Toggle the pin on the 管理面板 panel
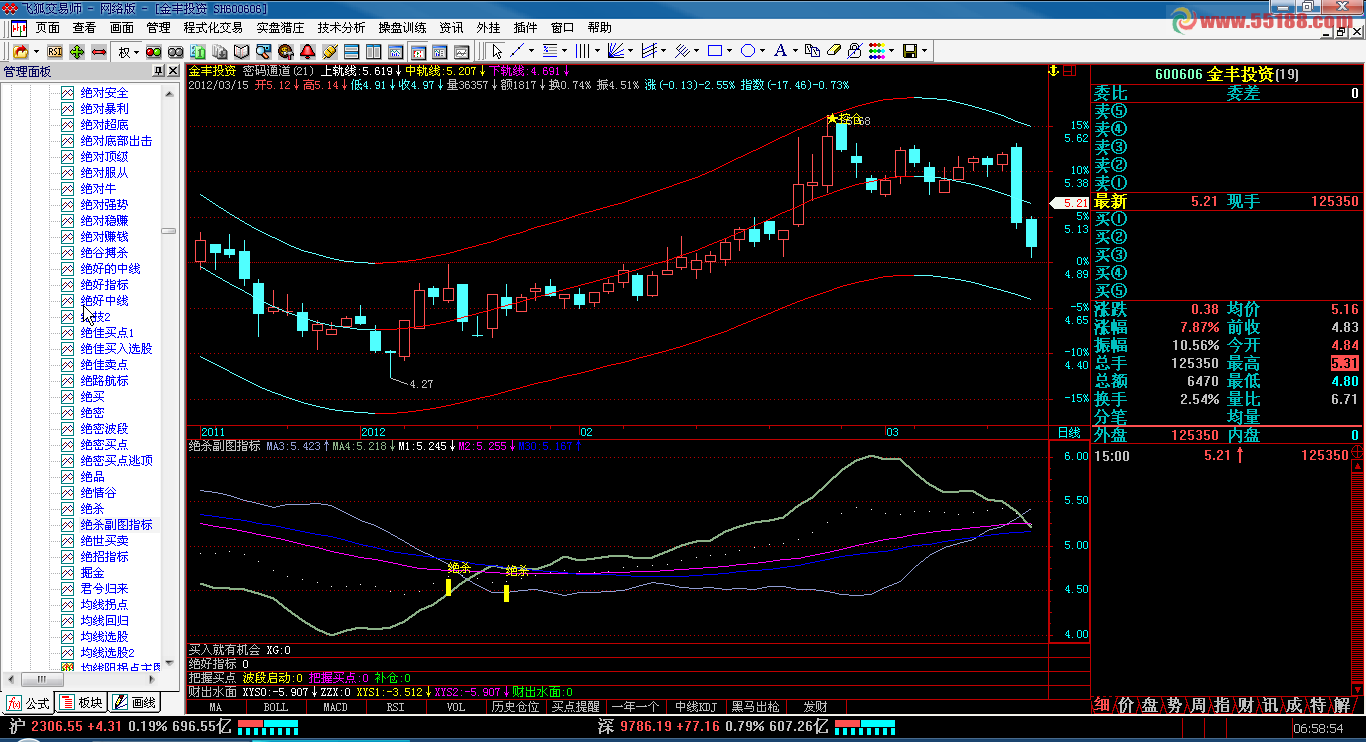The image size is (1366, 742). 158,71
